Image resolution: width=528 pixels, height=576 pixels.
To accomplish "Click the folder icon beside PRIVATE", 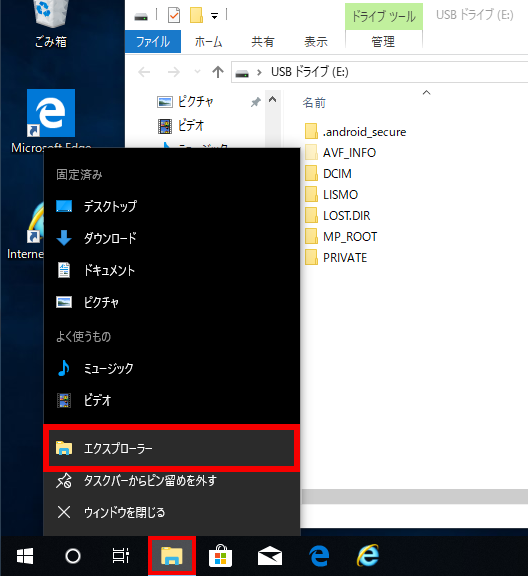I will point(311,257).
